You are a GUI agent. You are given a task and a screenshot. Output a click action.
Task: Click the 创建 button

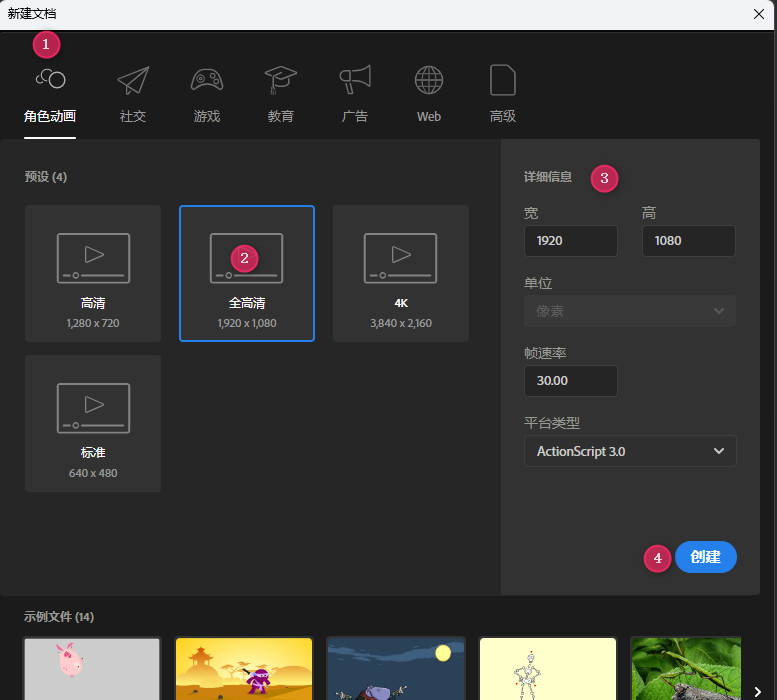(x=706, y=557)
